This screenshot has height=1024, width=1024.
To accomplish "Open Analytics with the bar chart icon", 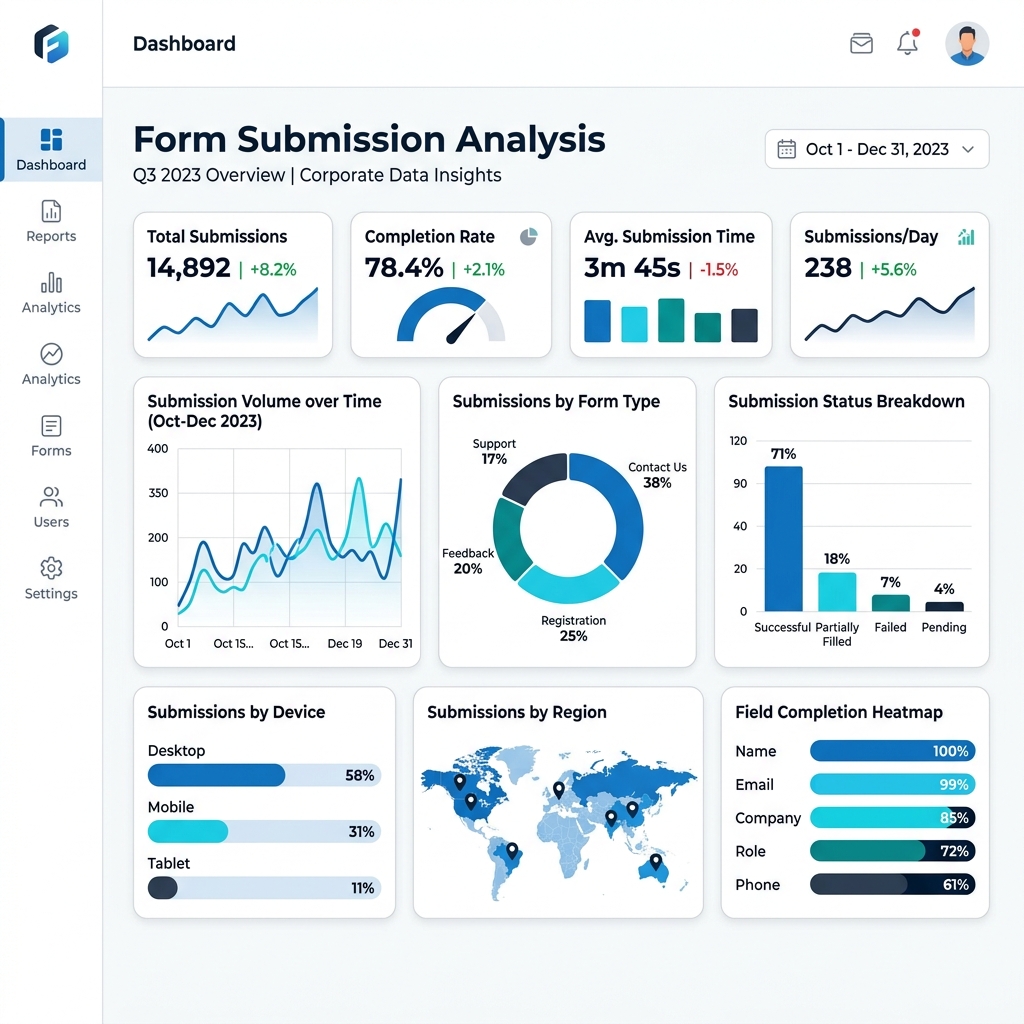I will [51, 293].
